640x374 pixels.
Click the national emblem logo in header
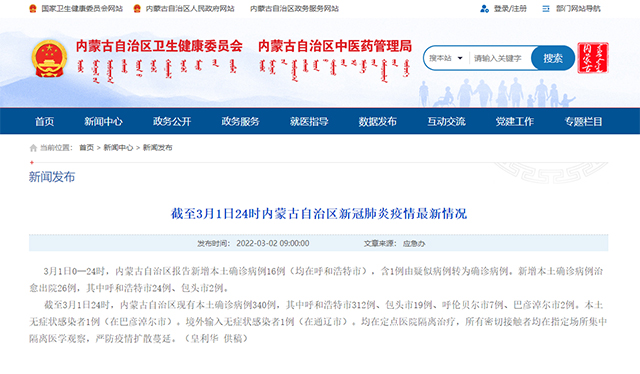[x=49, y=58]
